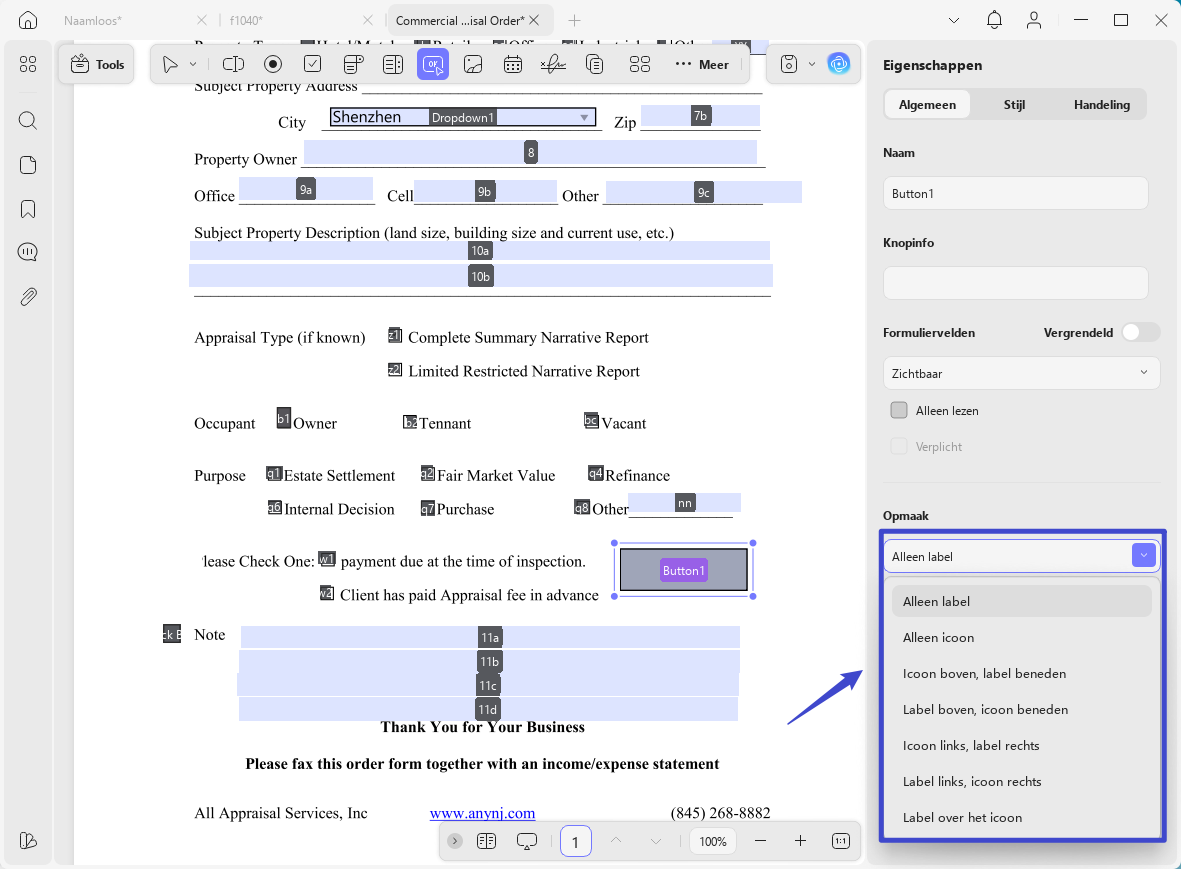
Task: Select the image field tool
Action: click(473, 65)
